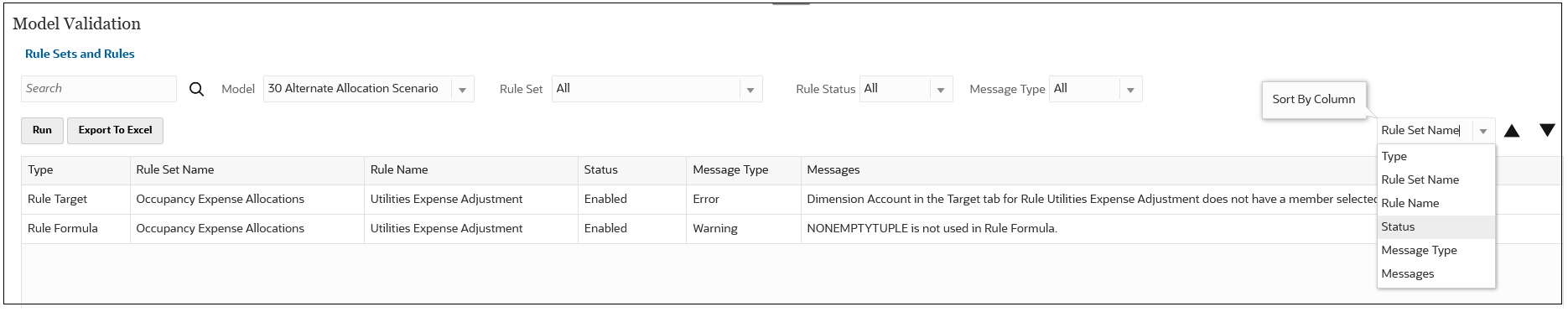Run the model validation
Screen dimensions: 1568x312
42,130
